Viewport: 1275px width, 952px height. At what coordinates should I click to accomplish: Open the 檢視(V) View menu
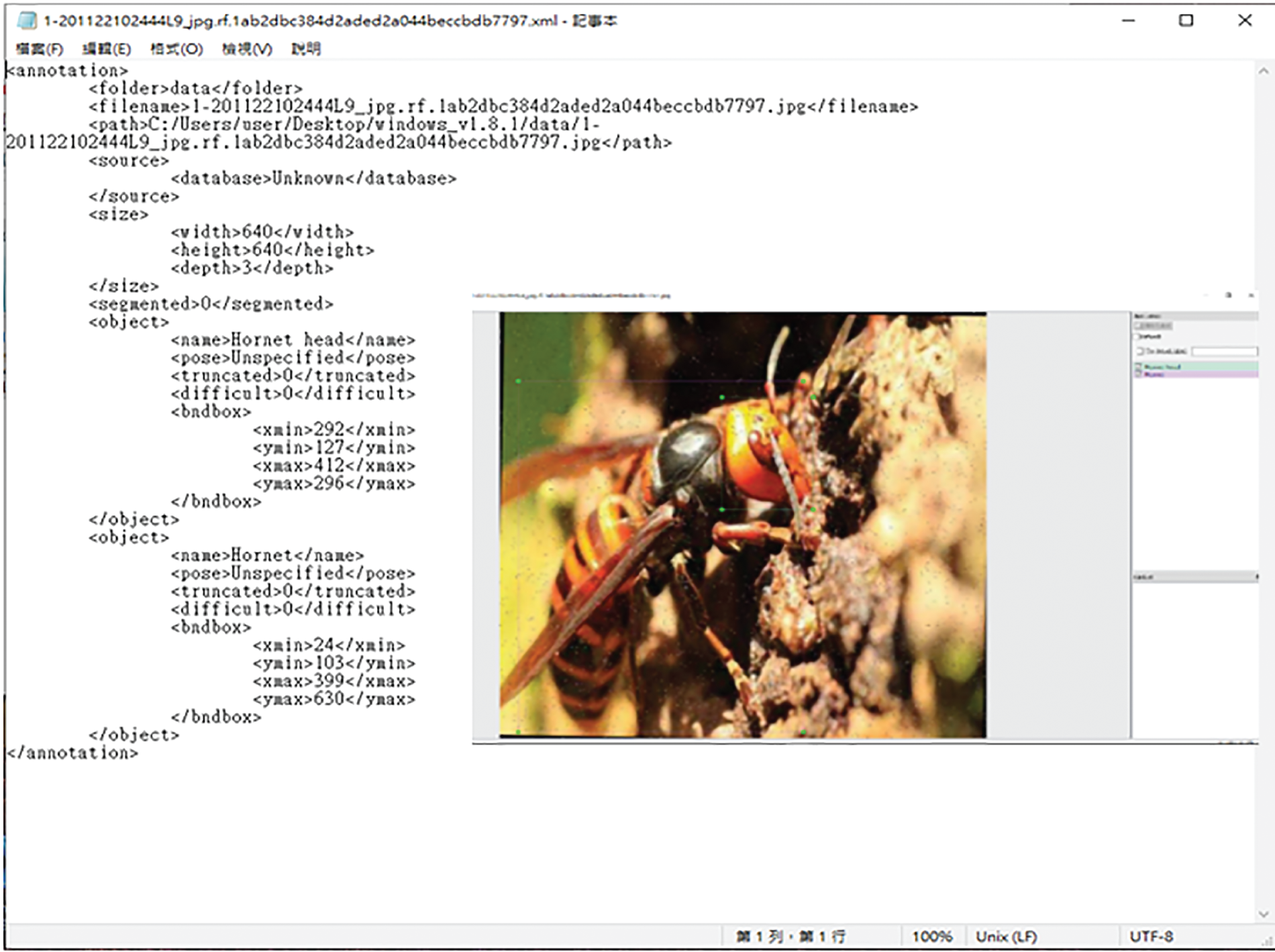point(246,49)
